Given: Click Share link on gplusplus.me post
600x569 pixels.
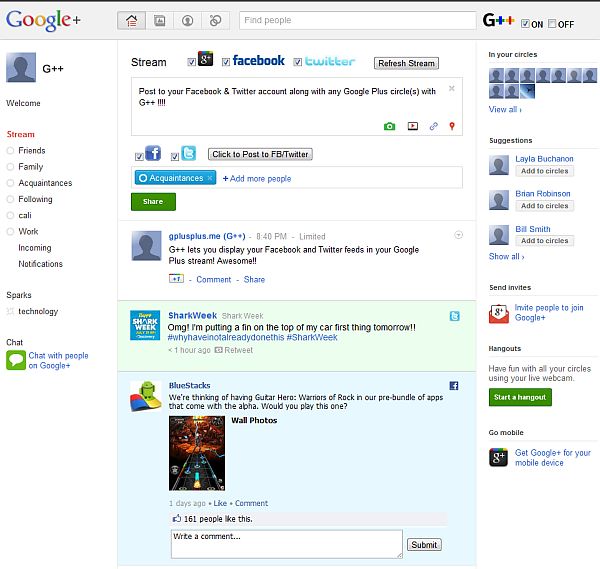Looking at the screenshot, I should pyautogui.click(x=254, y=279).
